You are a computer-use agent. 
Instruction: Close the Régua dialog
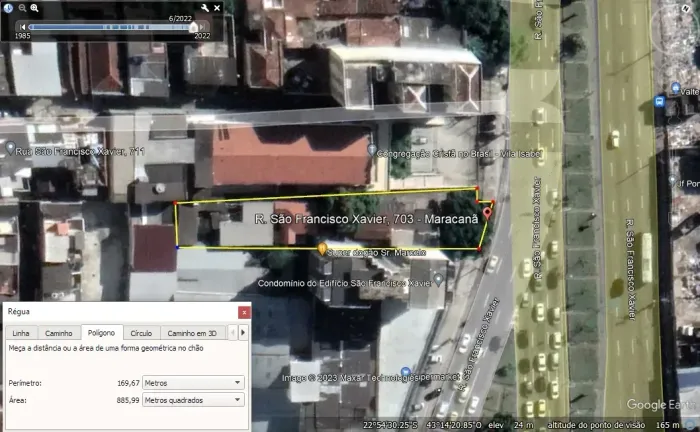tap(244, 312)
